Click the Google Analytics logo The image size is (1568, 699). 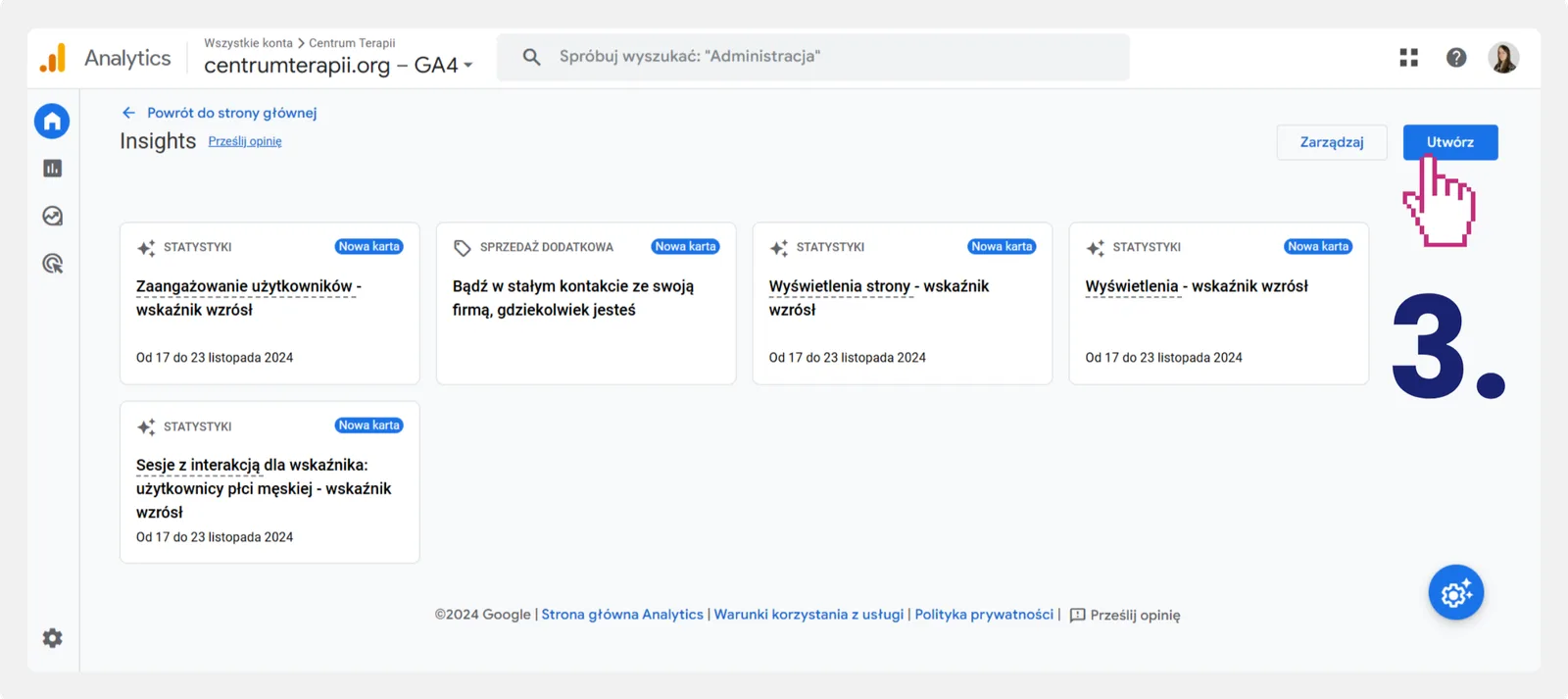click(x=53, y=58)
